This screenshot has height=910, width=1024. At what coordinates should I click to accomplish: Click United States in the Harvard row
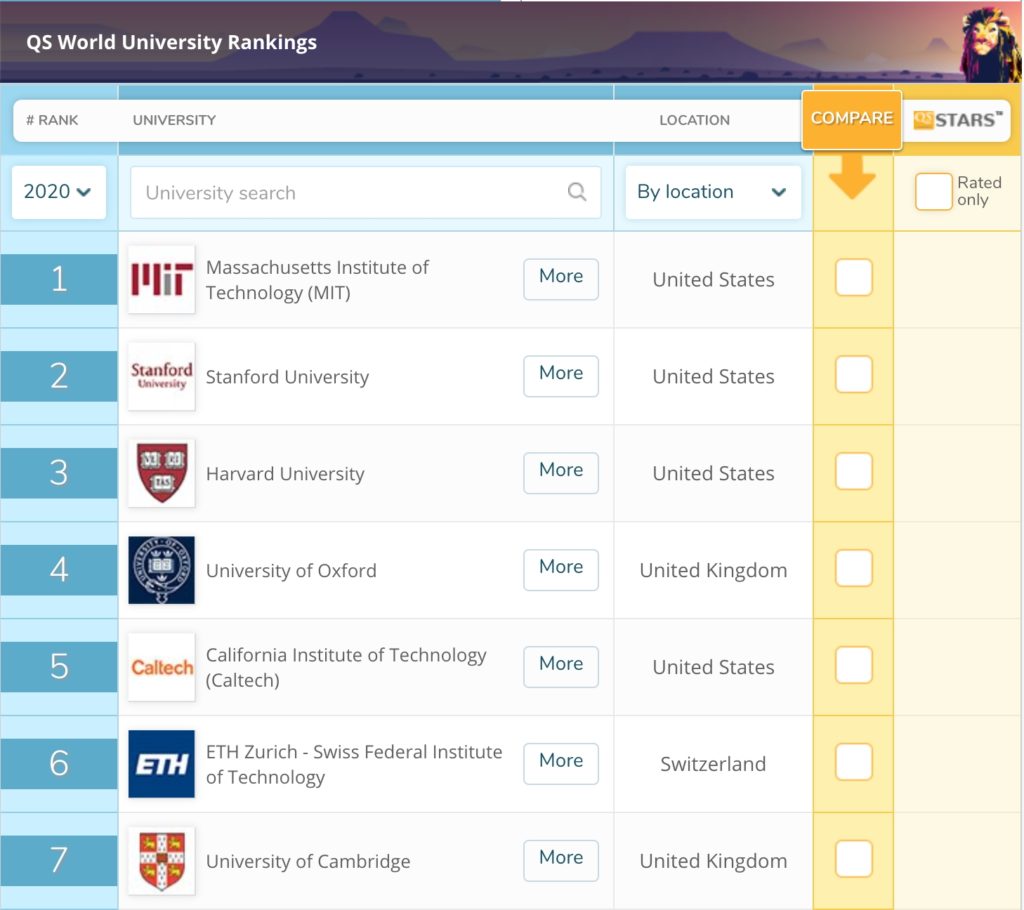pyautogui.click(x=713, y=473)
